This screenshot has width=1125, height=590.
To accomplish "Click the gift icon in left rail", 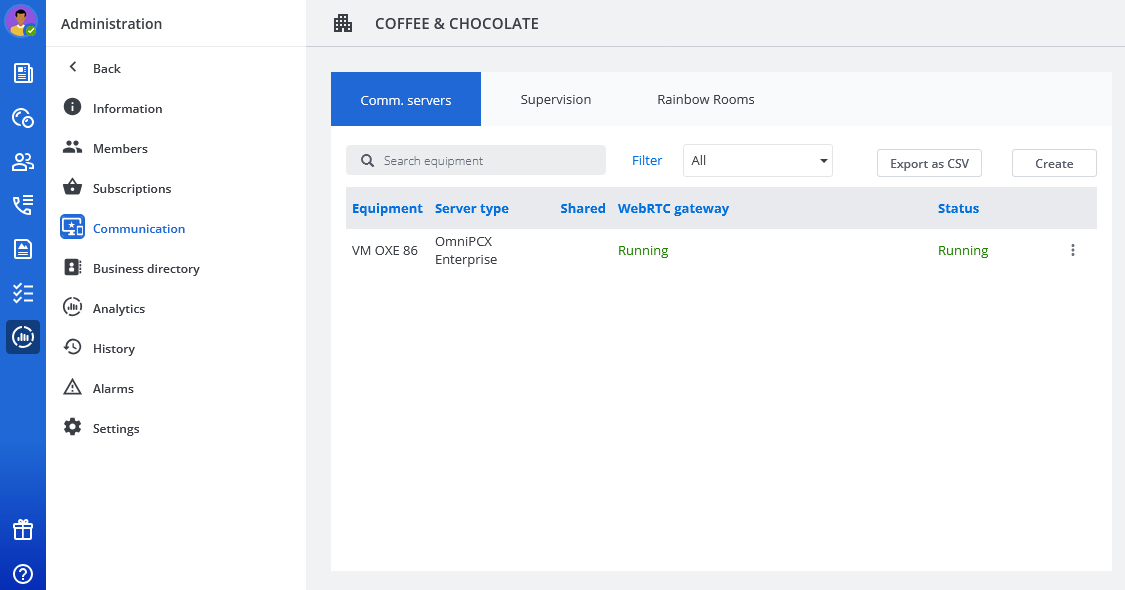I will coord(23,530).
